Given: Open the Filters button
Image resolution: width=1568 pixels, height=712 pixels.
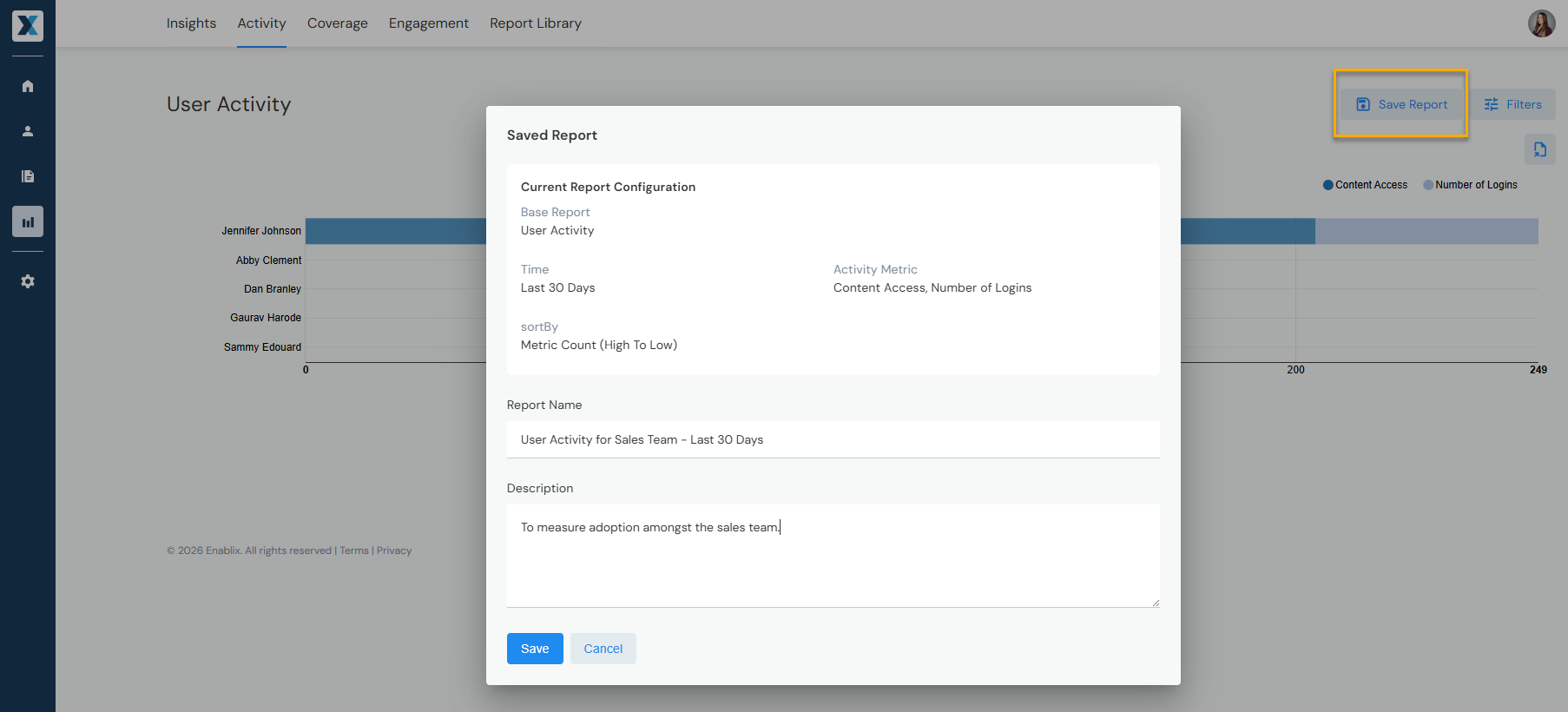Looking at the screenshot, I should 1512,104.
